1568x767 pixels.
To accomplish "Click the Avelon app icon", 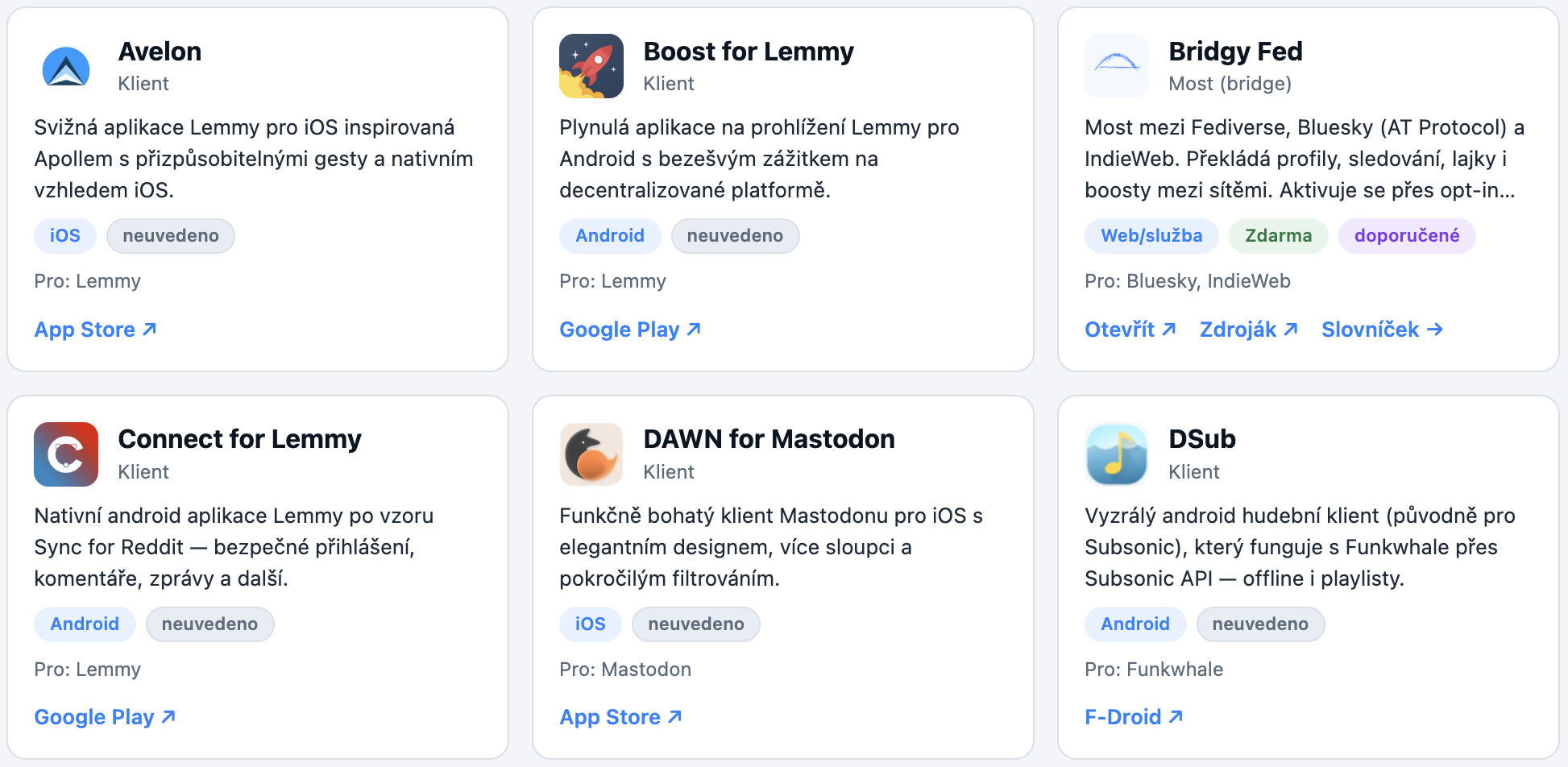I will [66, 66].
